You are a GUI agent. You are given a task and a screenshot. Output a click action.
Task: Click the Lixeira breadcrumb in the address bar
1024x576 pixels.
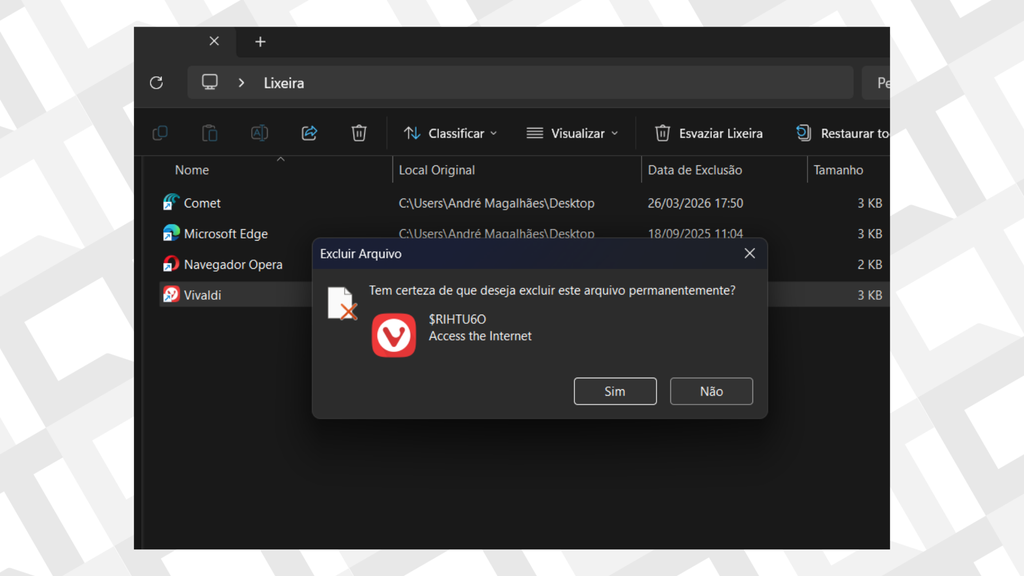point(283,83)
